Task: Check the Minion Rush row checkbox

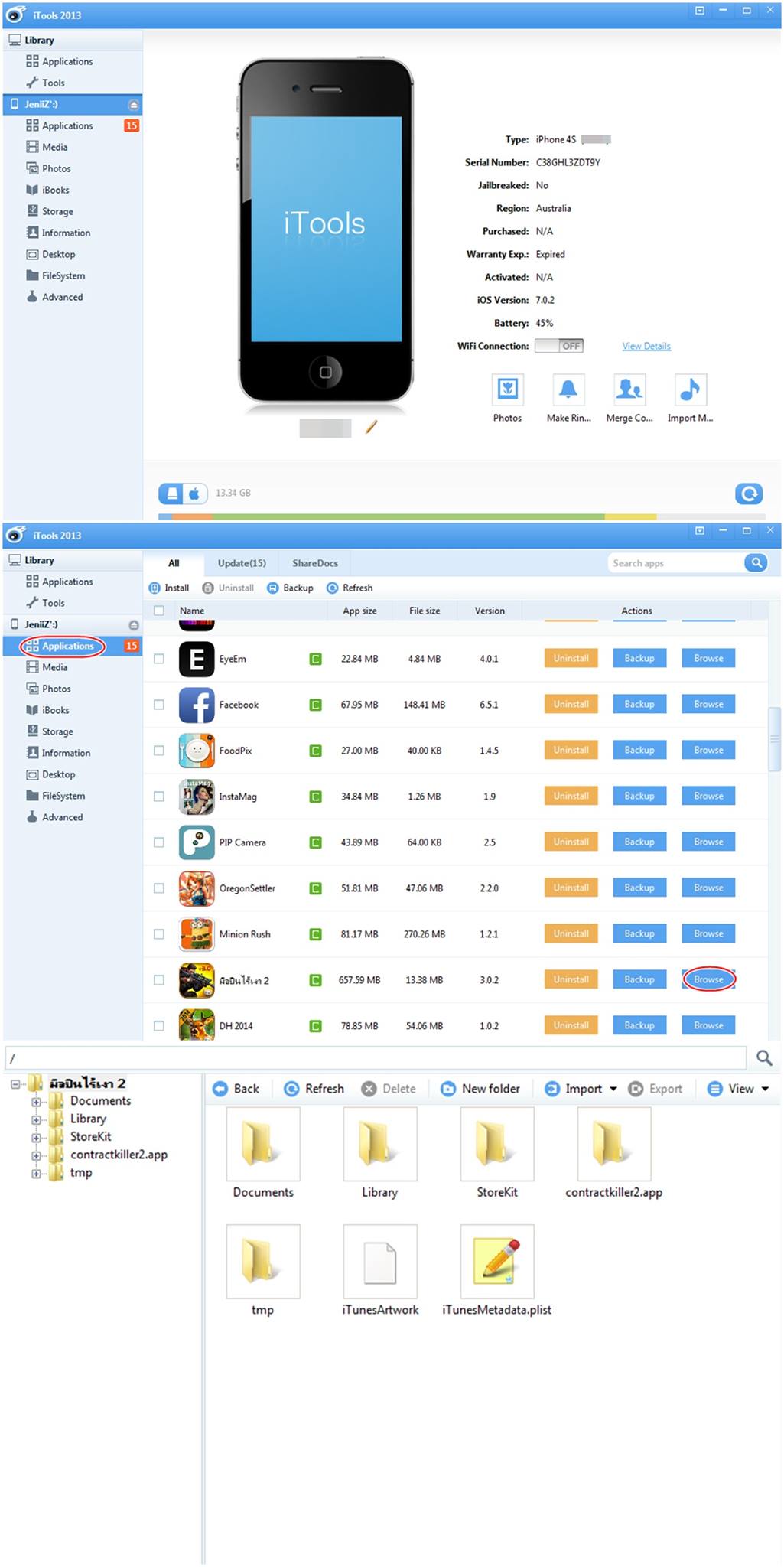Action: pyautogui.click(x=159, y=934)
